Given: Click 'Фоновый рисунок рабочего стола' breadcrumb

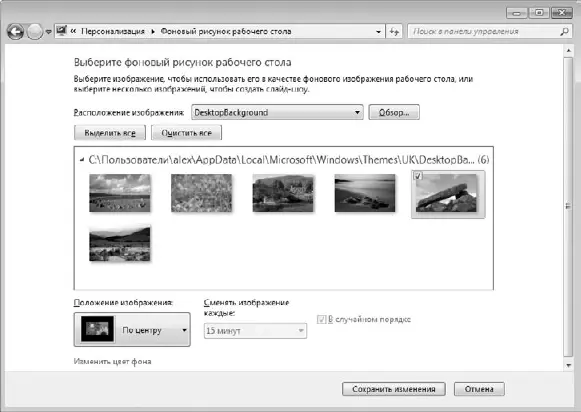Looking at the screenshot, I should coord(226,31).
